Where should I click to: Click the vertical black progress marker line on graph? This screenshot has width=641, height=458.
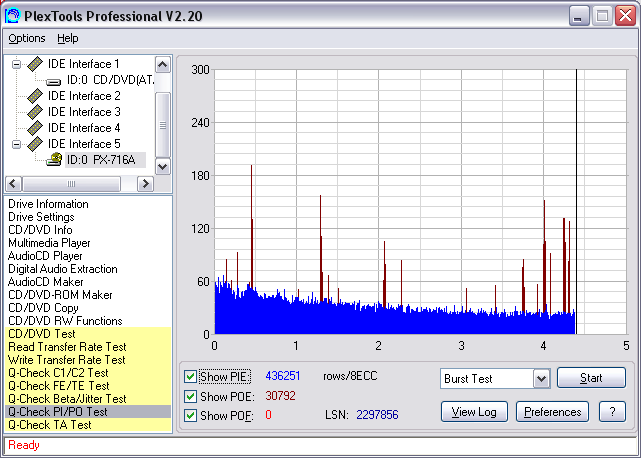click(576, 202)
